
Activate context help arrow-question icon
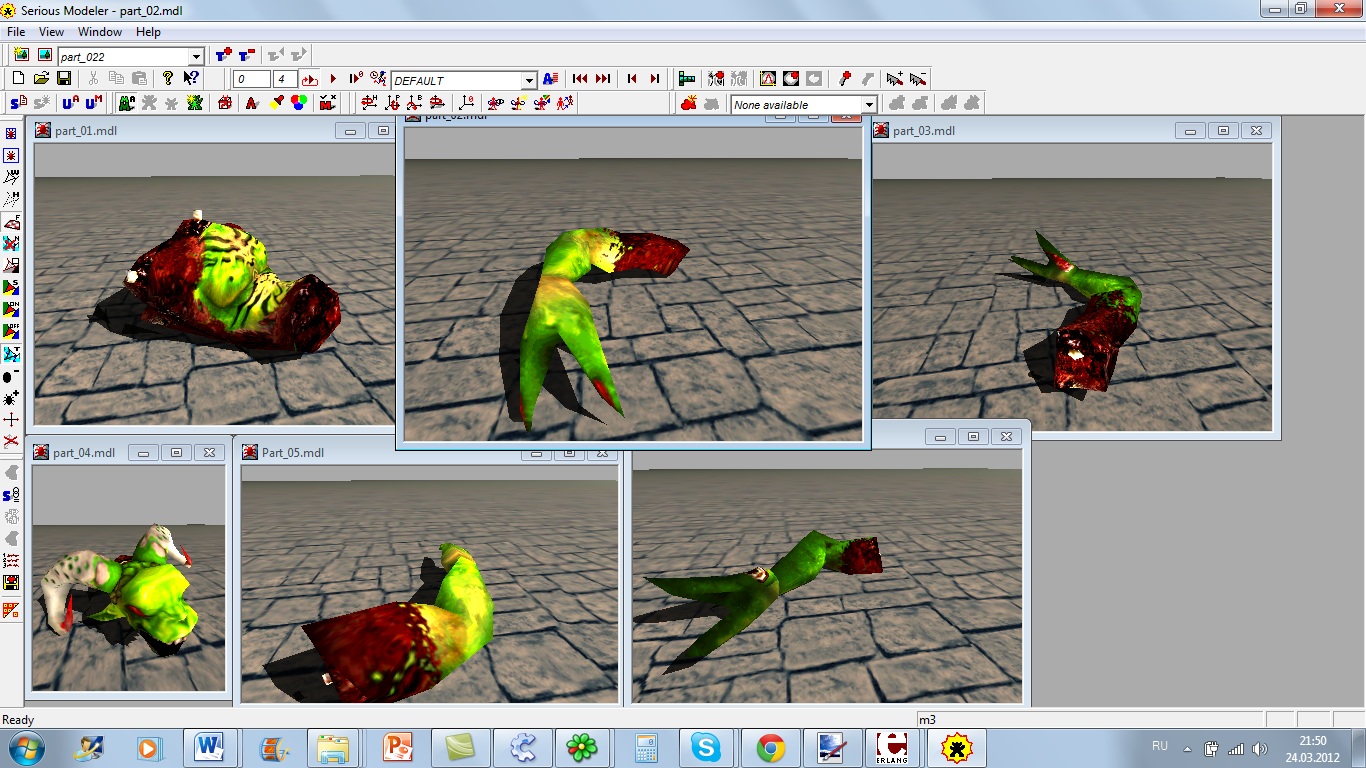pyautogui.click(x=191, y=78)
